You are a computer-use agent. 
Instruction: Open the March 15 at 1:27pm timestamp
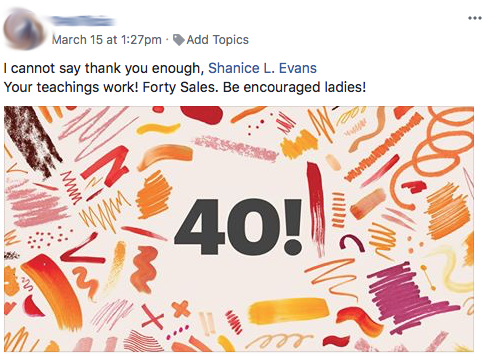(107, 40)
